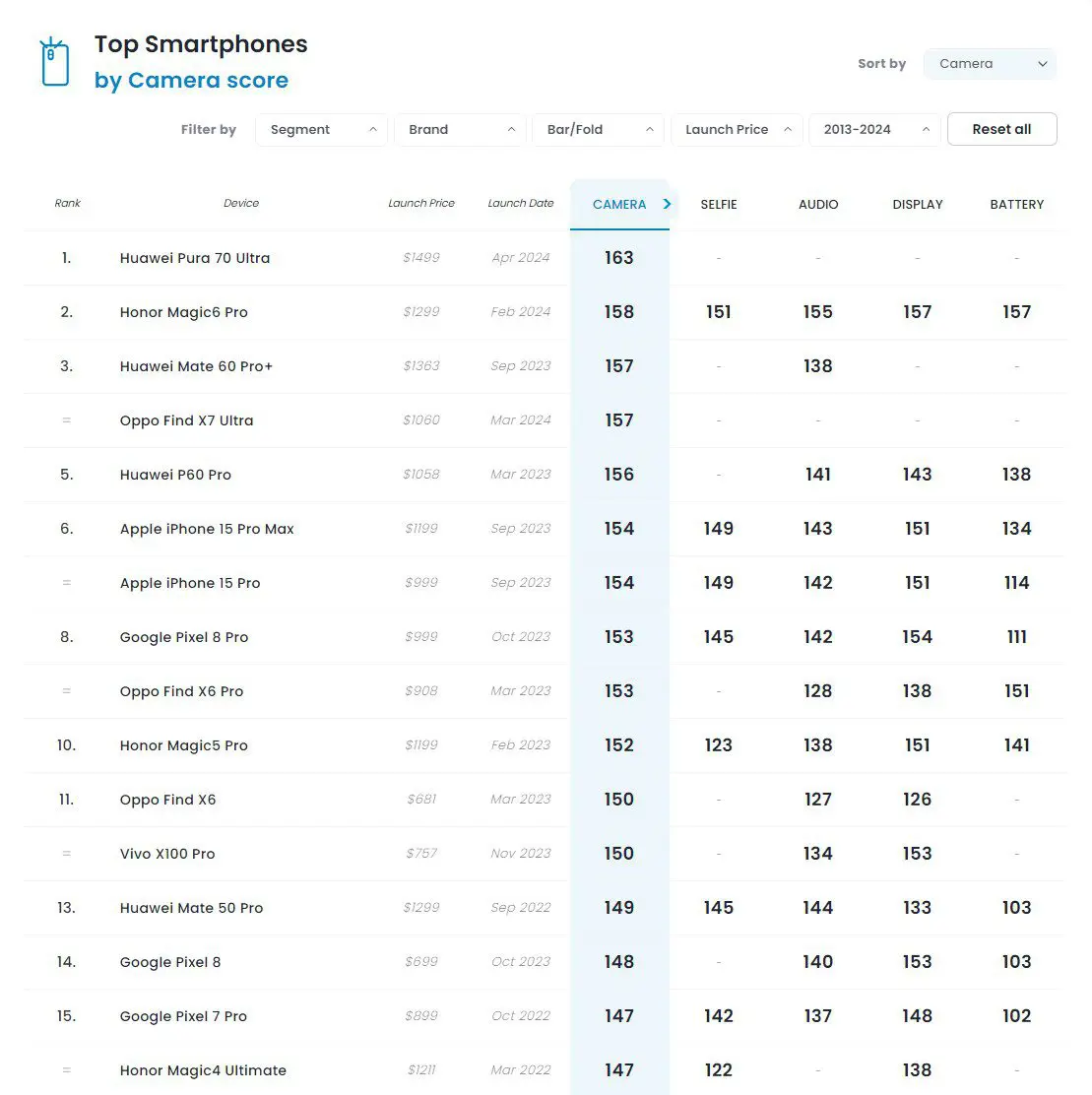The image size is (1092, 1095).
Task: Open Honor Magic4 Ultimate device link
Action: coord(203,1070)
